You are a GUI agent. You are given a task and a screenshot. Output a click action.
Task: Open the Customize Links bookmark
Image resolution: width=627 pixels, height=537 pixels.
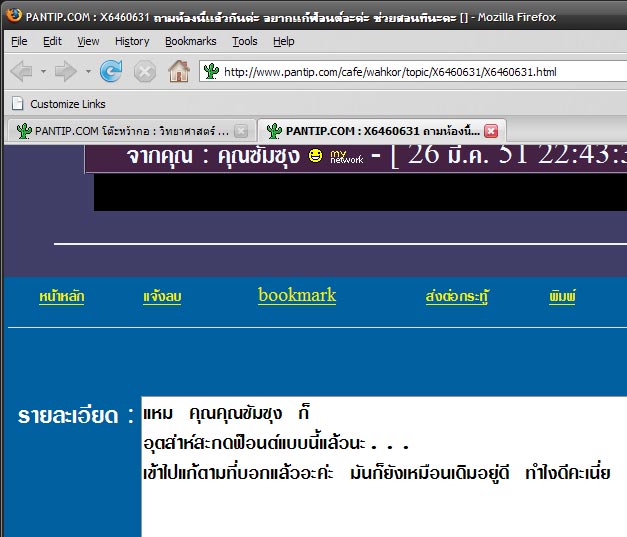pos(59,104)
